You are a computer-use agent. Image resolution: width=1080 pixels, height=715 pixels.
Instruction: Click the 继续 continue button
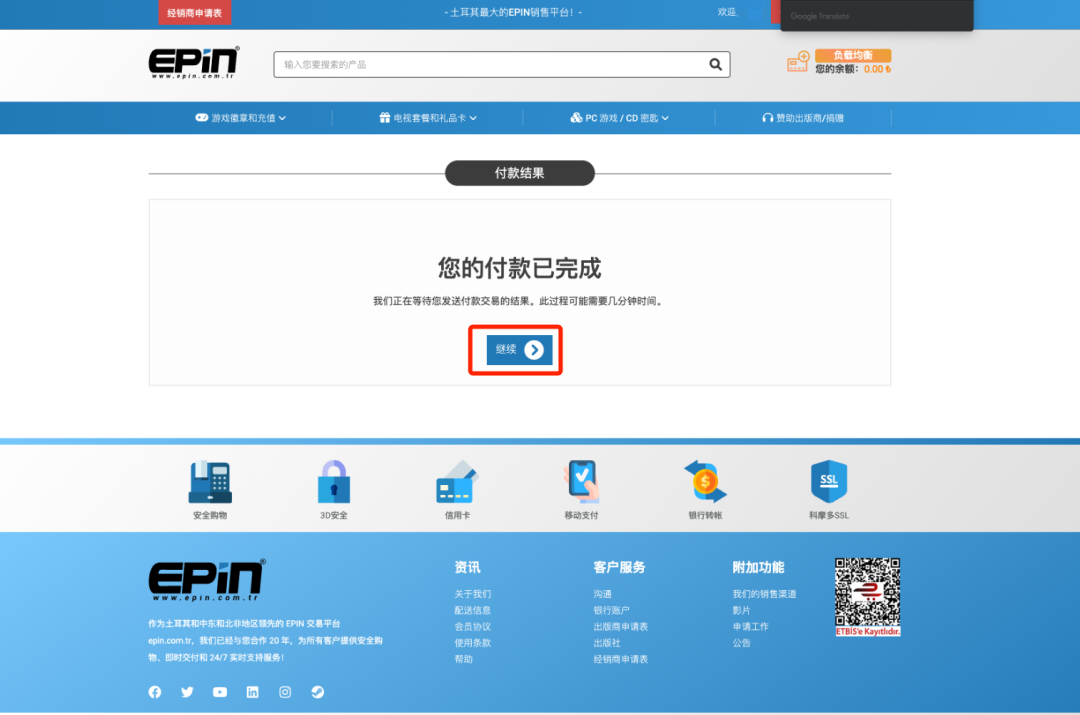pyautogui.click(x=519, y=350)
